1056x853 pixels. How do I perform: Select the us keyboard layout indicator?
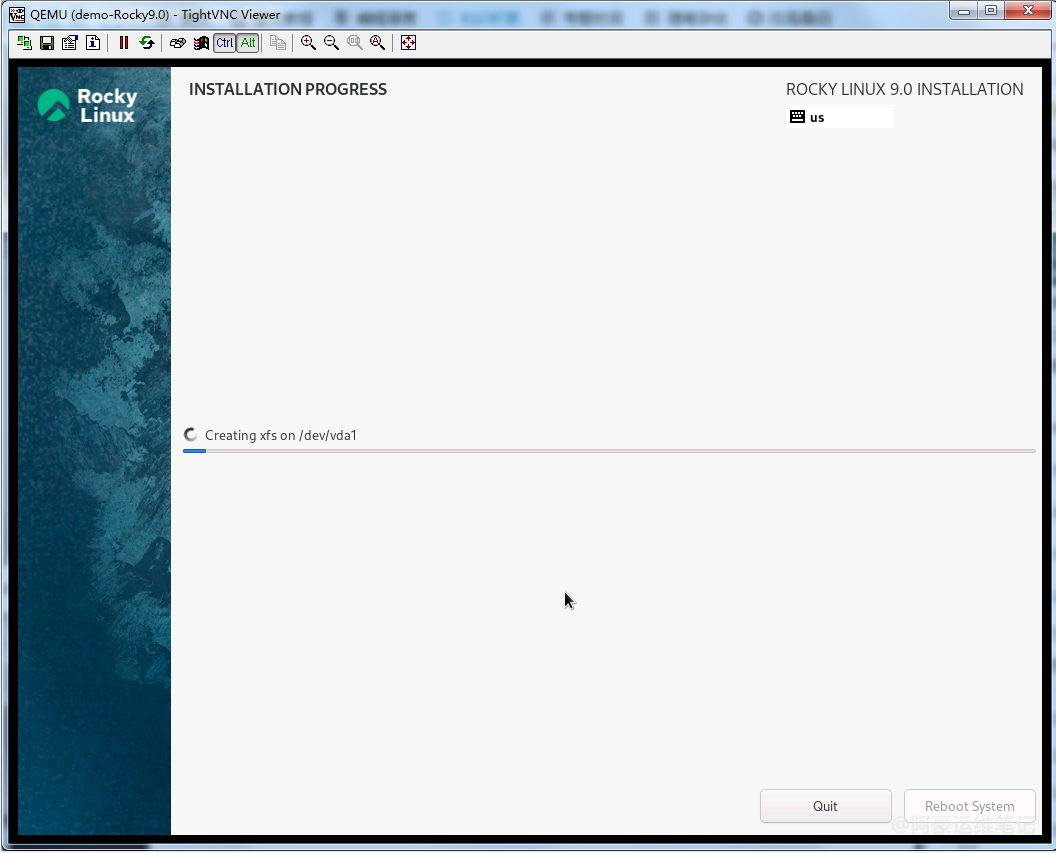840,117
